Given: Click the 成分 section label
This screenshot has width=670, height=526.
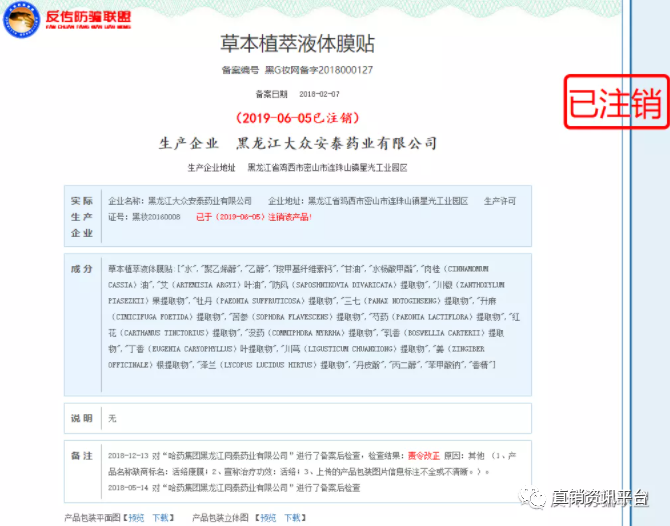Looking at the screenshot, I should pos(82,269).
